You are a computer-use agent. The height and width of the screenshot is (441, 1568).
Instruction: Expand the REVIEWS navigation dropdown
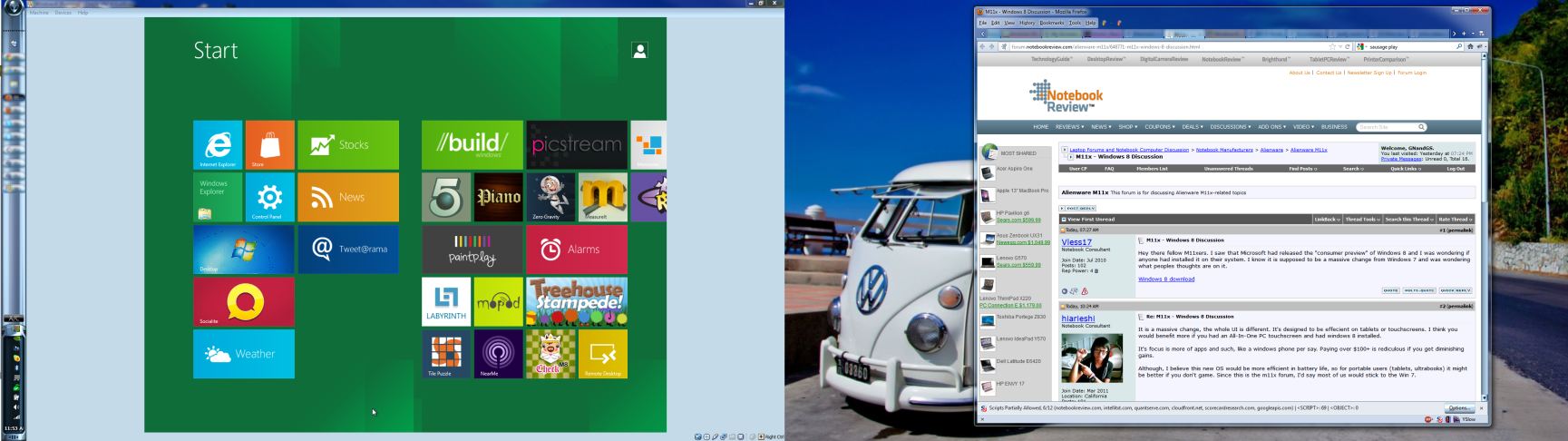(1070, 127)
